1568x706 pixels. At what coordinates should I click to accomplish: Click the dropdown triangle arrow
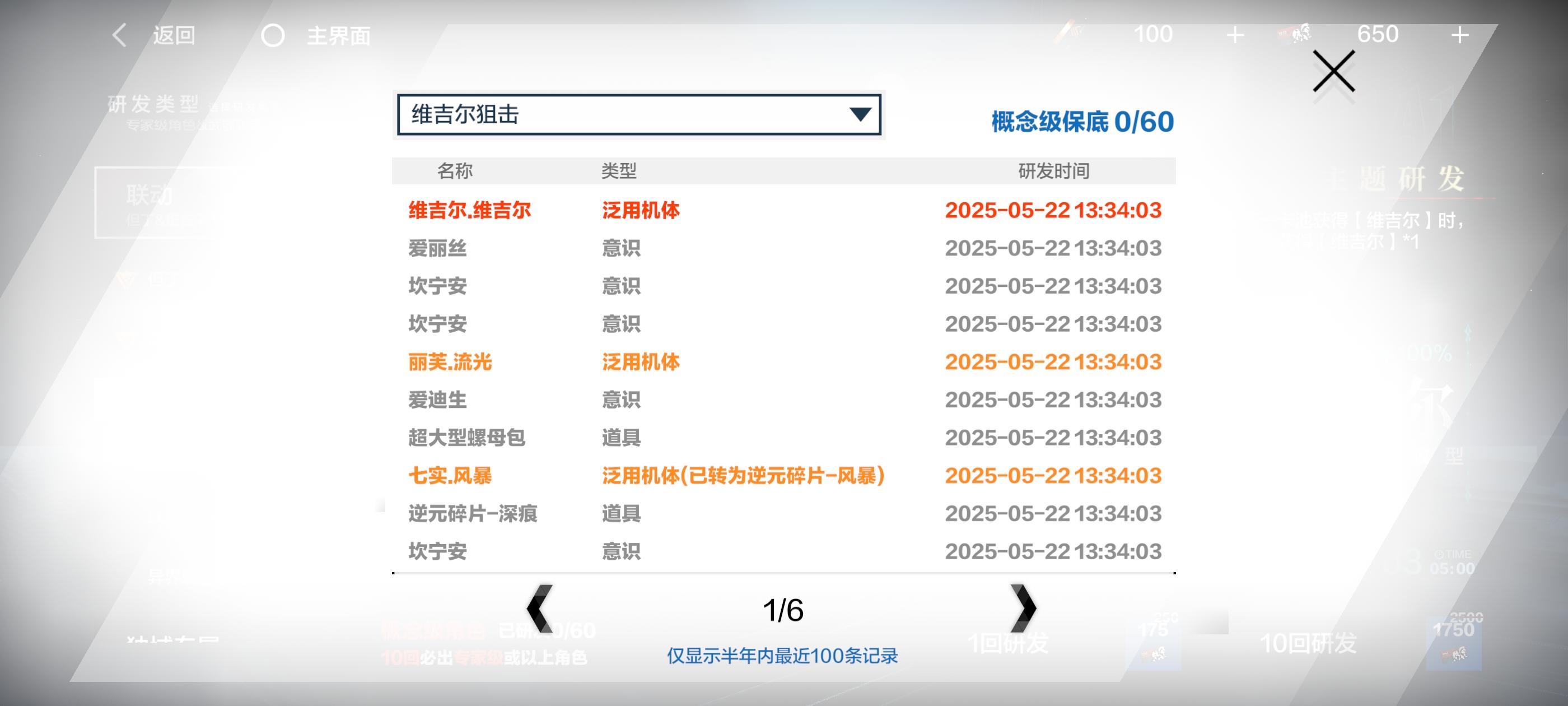[860, 114]
